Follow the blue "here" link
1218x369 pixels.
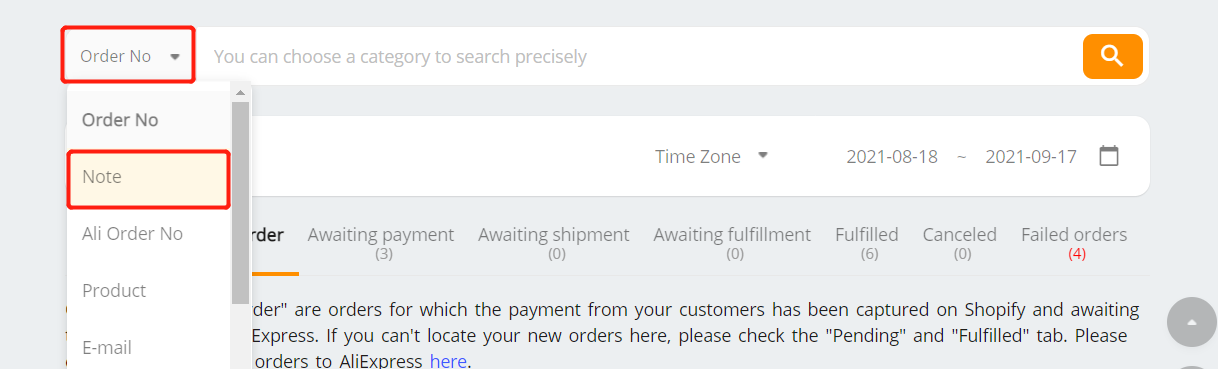(x=448, y=360)
